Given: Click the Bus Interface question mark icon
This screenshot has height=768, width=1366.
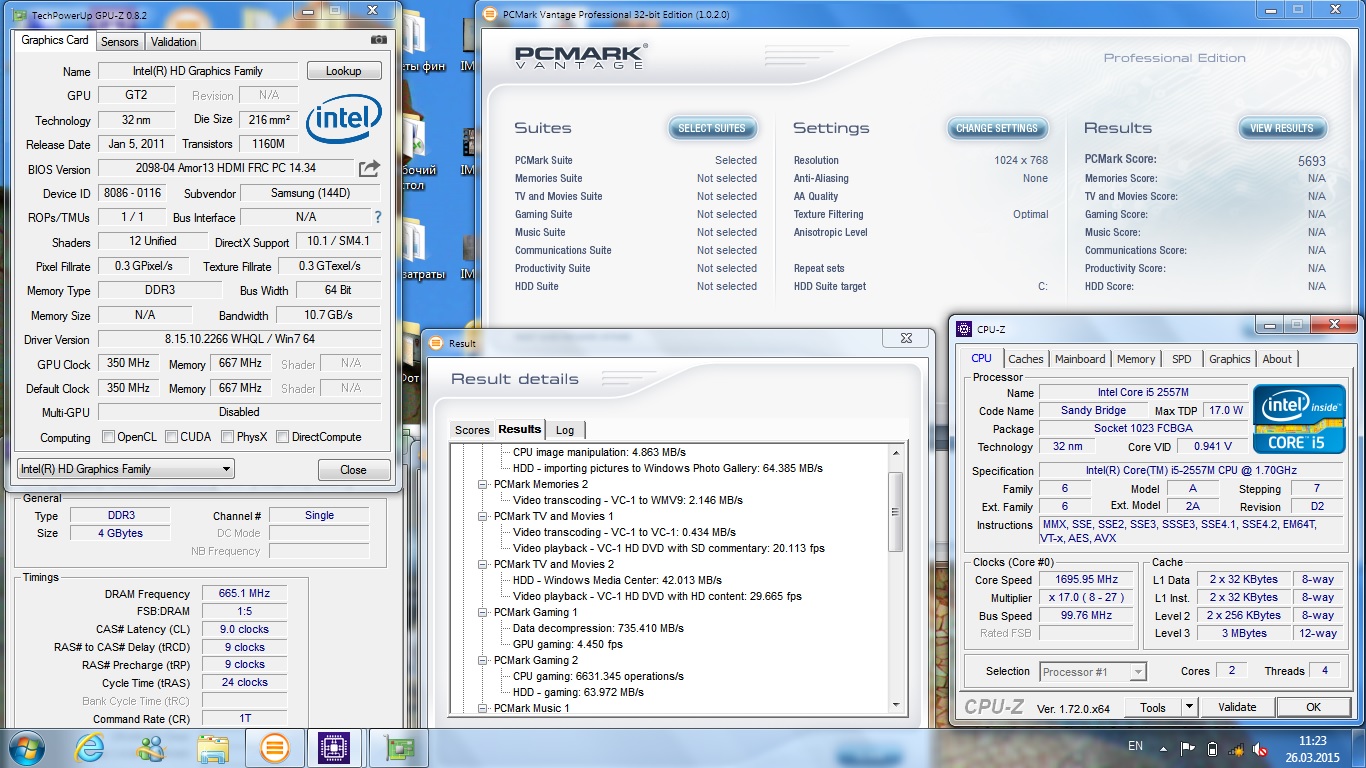Looking at the screenshot, I should (377, 217).
